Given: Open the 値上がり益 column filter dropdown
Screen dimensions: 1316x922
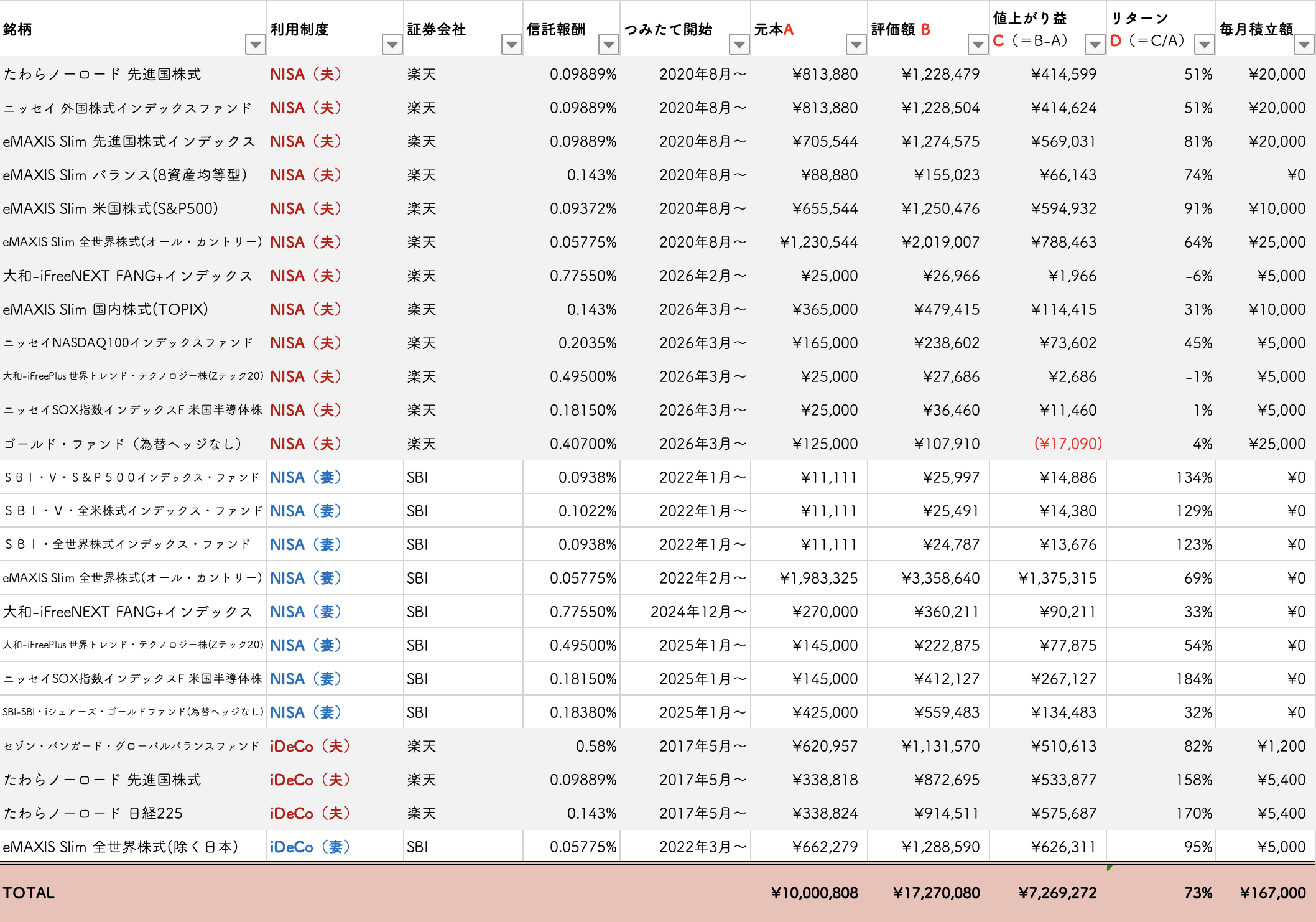Looking at the screenshot, I should click(x=1094, y=45).
